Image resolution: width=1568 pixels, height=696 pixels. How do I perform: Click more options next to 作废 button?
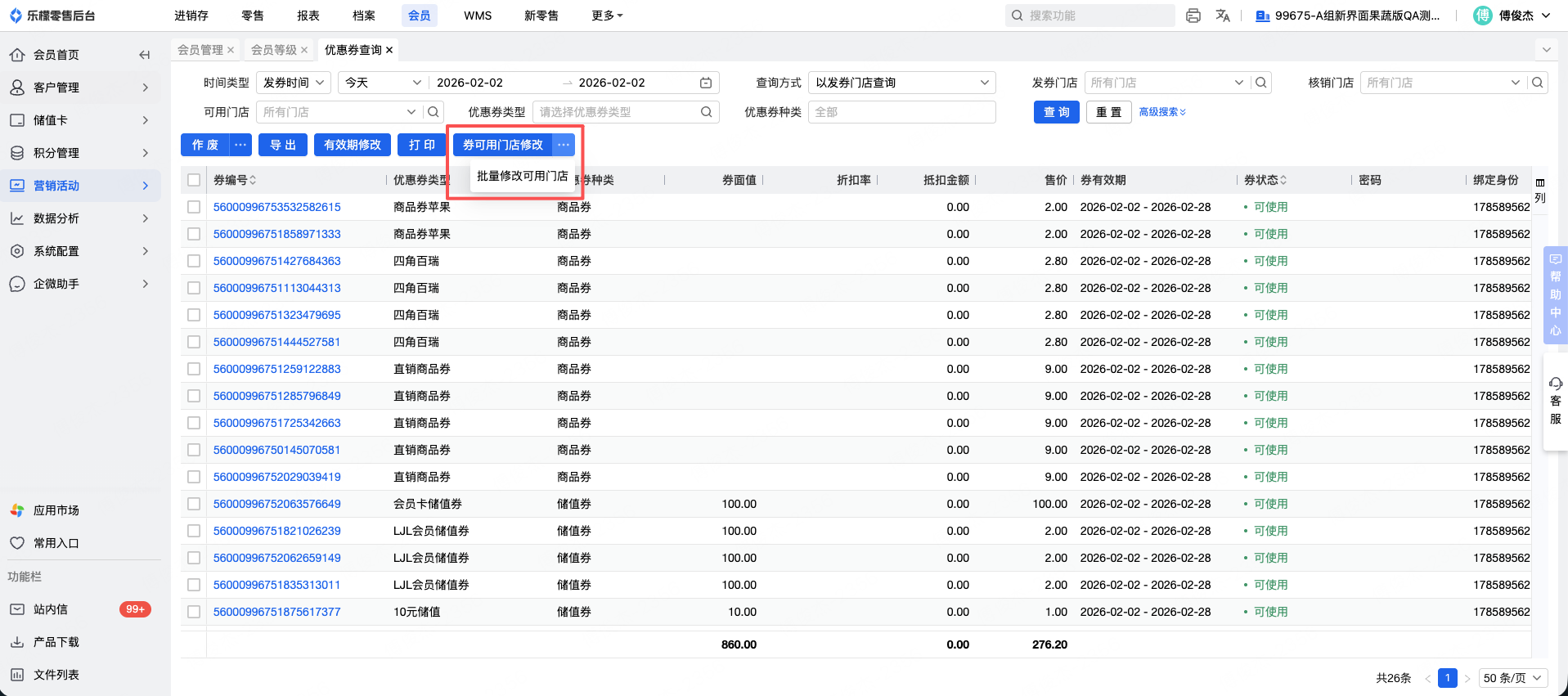(240, 145)
